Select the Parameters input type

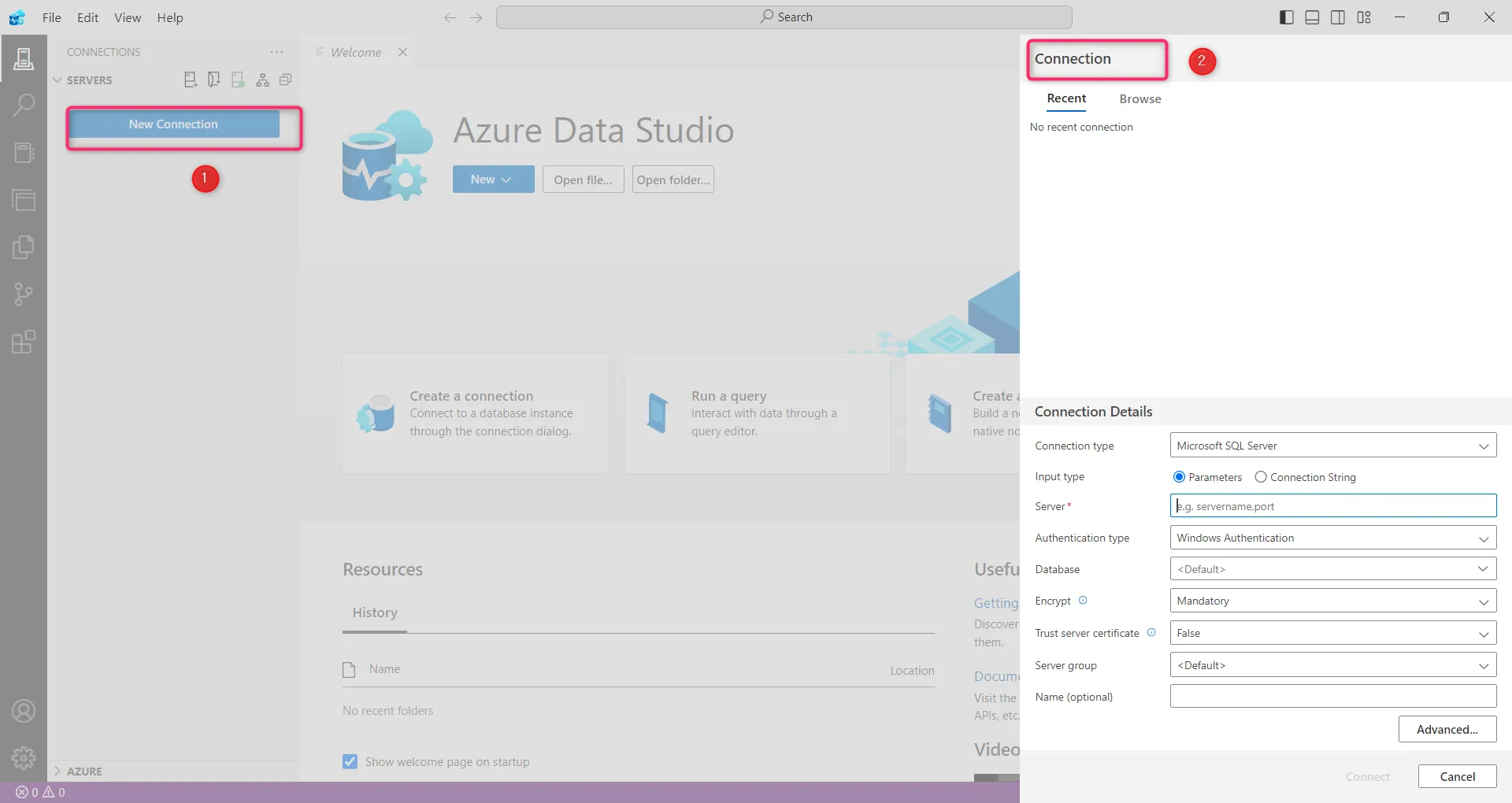coord(1179,477)
